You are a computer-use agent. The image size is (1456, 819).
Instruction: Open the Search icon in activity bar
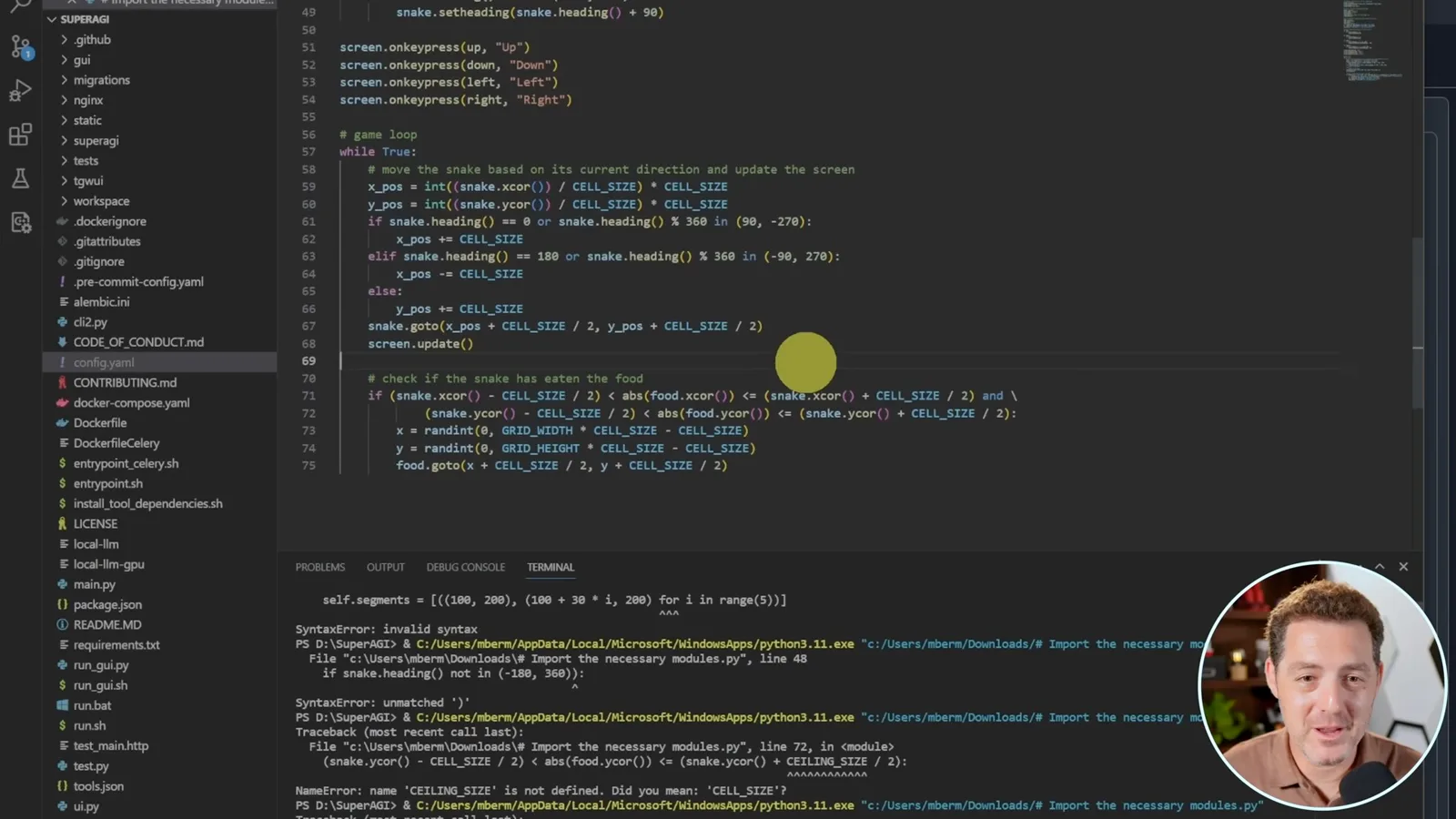21,5
